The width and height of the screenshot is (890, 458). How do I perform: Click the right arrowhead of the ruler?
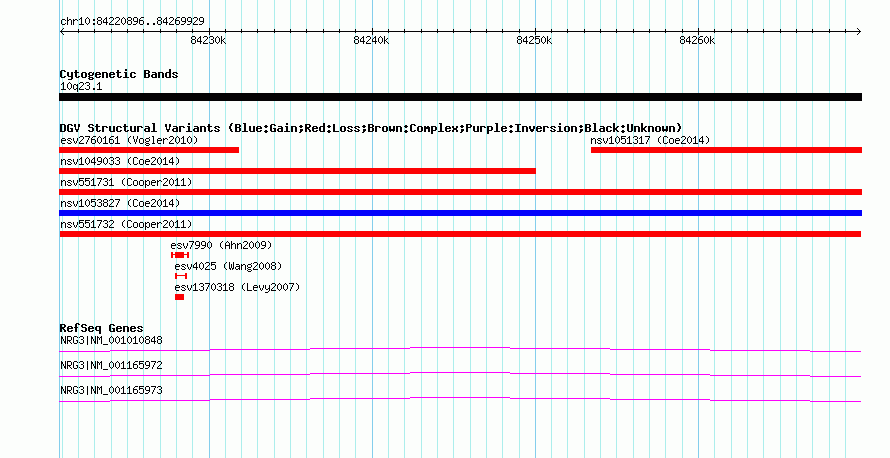coord(859,32)
